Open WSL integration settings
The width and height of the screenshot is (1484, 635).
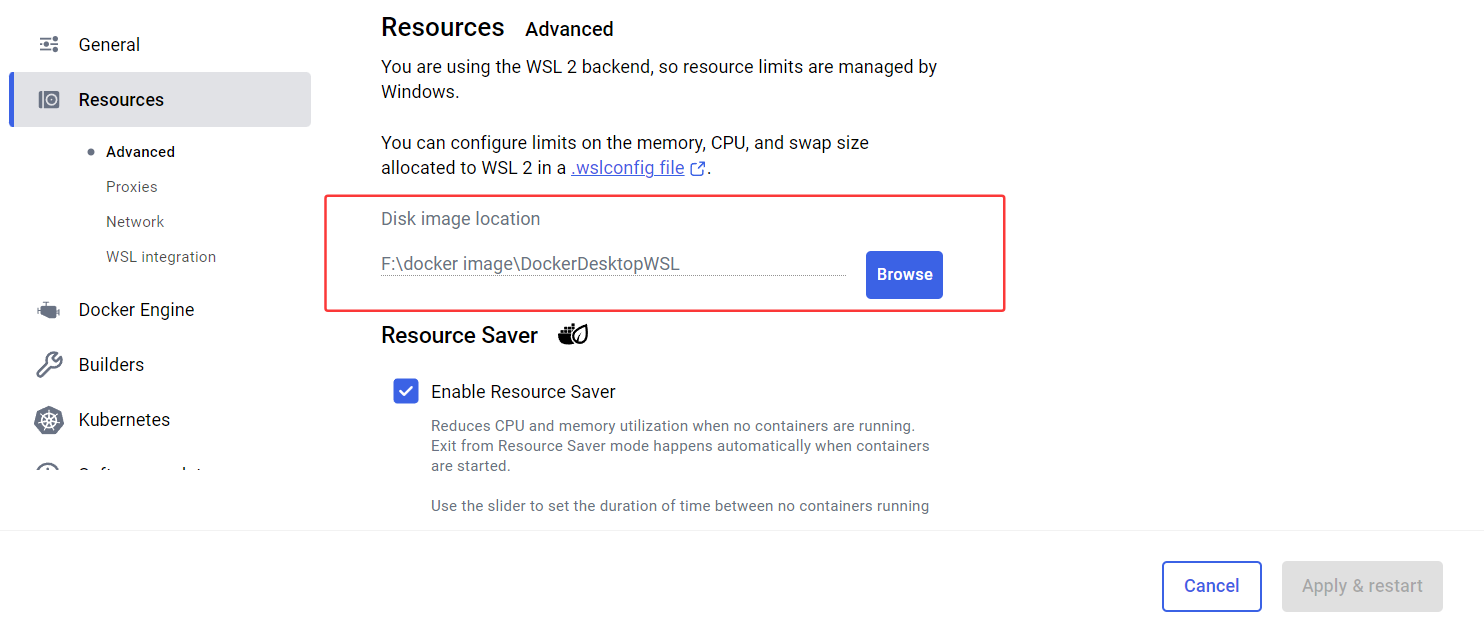click(161, 257)
